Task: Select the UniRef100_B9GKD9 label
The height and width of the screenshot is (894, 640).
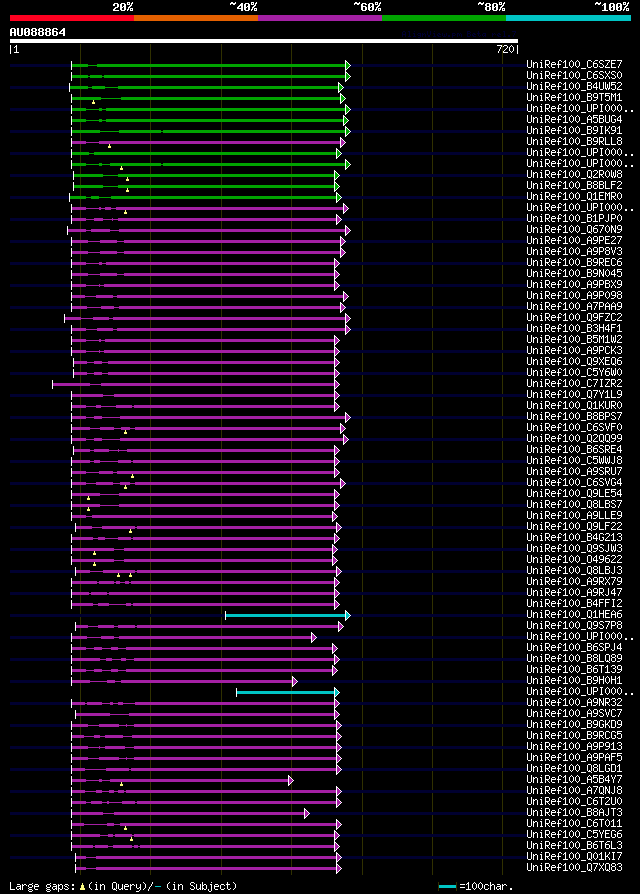Action: [x=574, y=725]
